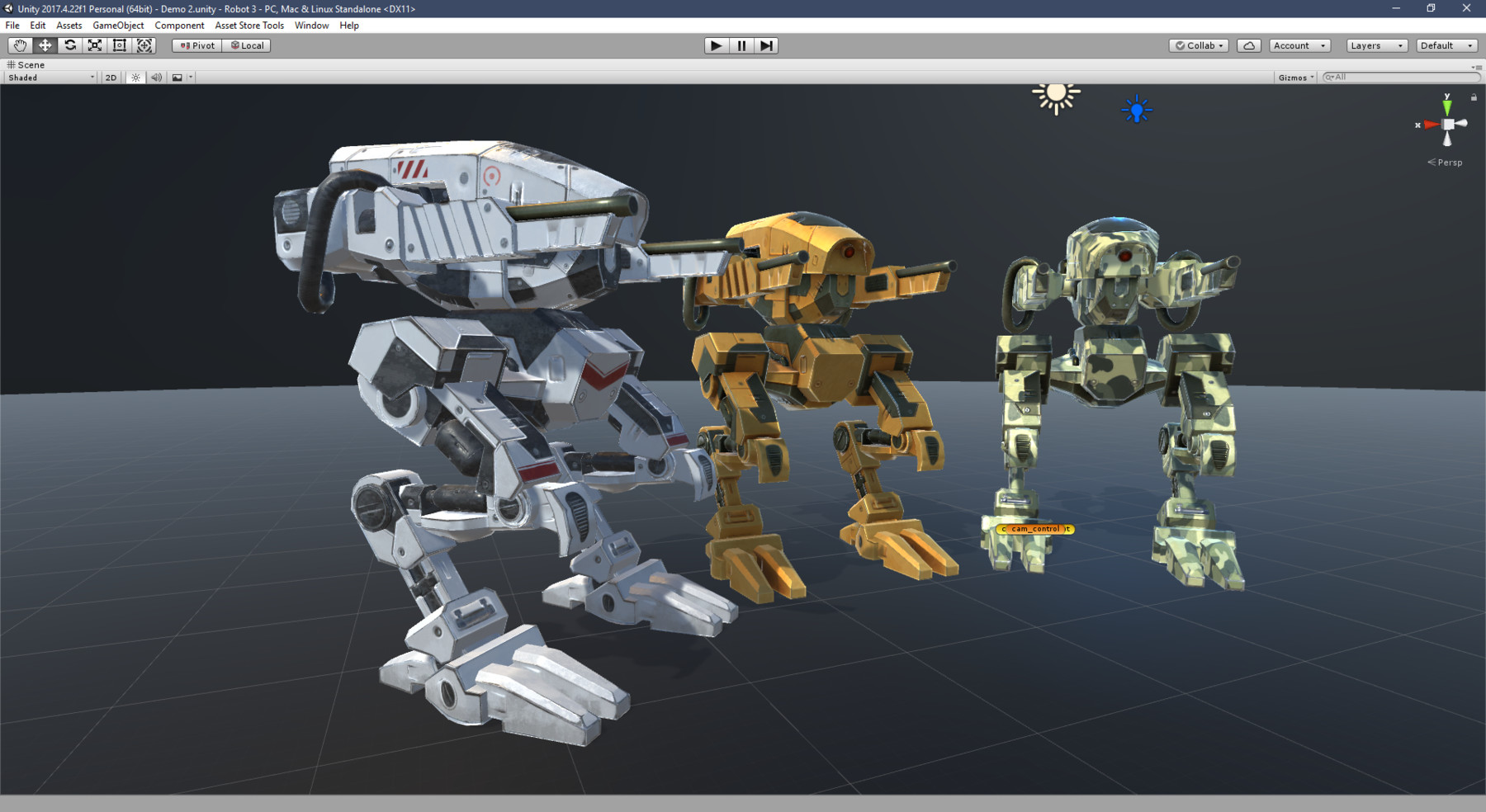
Task: Open the Gizmos dropdown
Action: (x=1293, y=77)
